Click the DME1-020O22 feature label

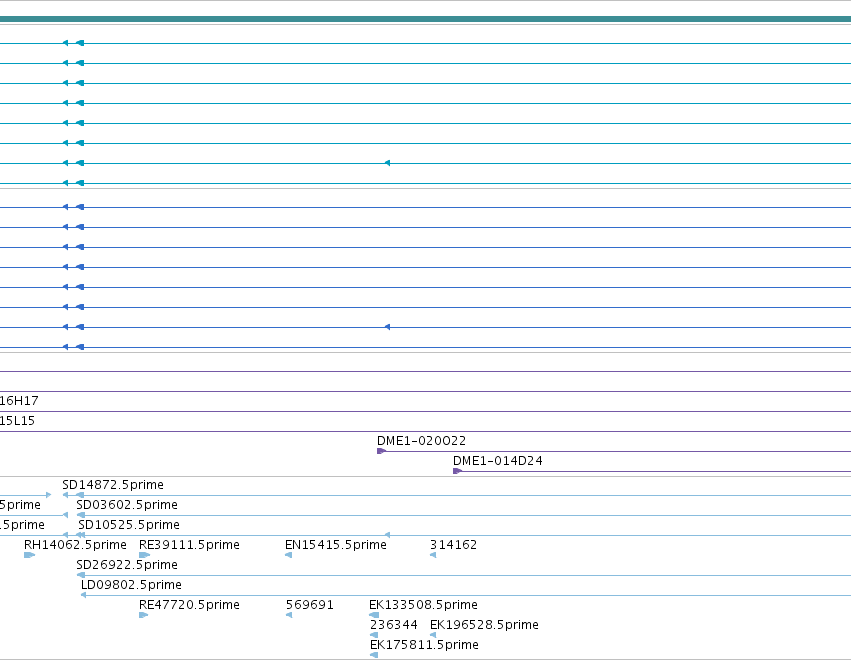point(421,441)
